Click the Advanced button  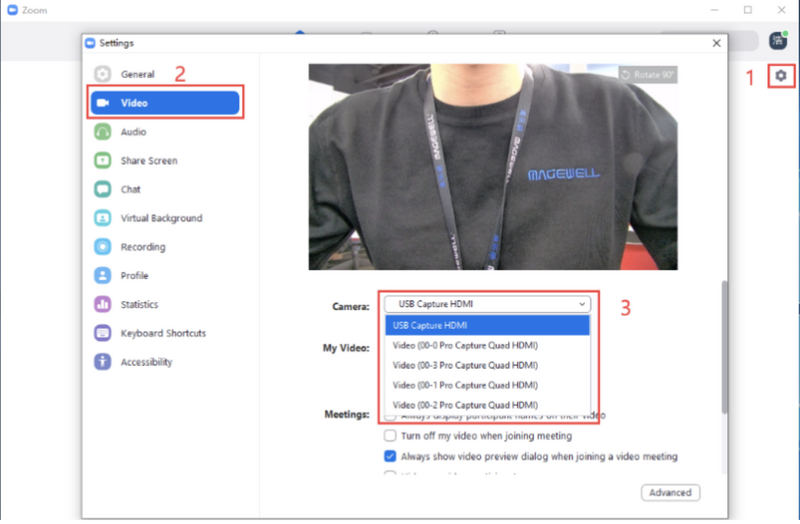click(670, 492)
